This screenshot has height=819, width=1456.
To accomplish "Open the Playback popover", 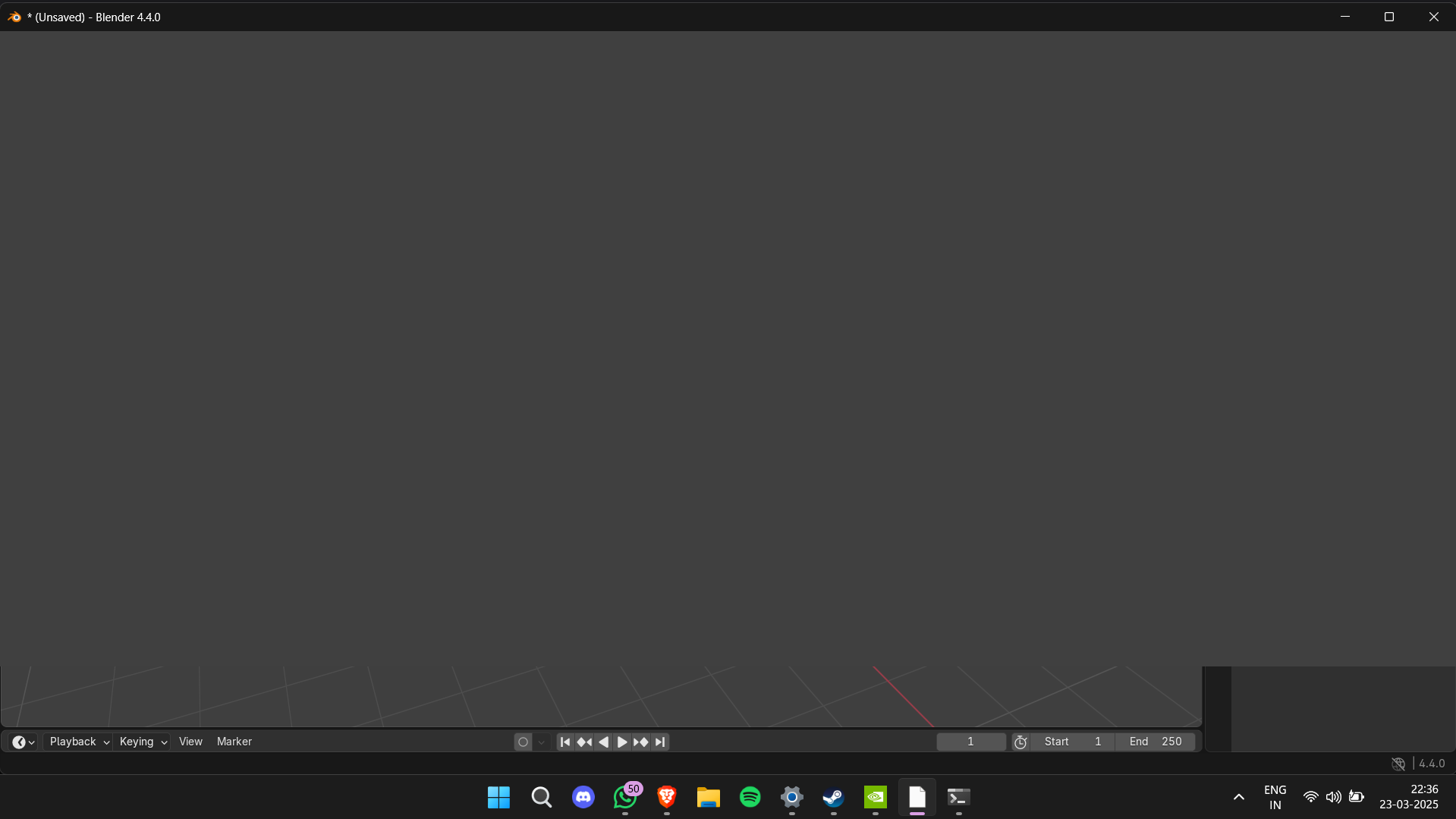I will point(79,742).
